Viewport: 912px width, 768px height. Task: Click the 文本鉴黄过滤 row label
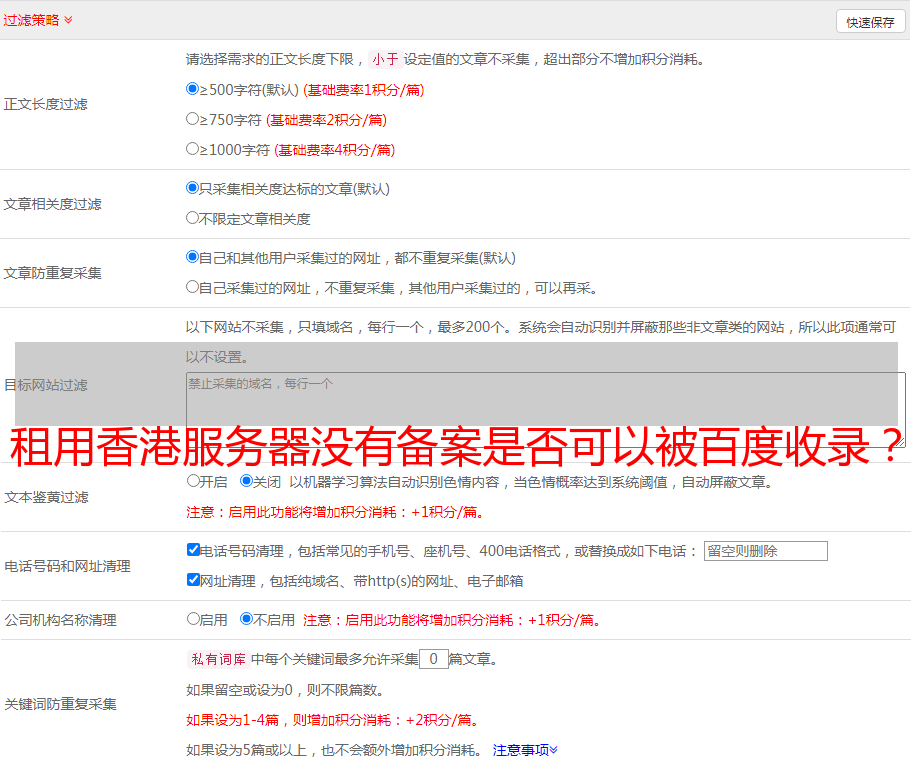point(47,497)
